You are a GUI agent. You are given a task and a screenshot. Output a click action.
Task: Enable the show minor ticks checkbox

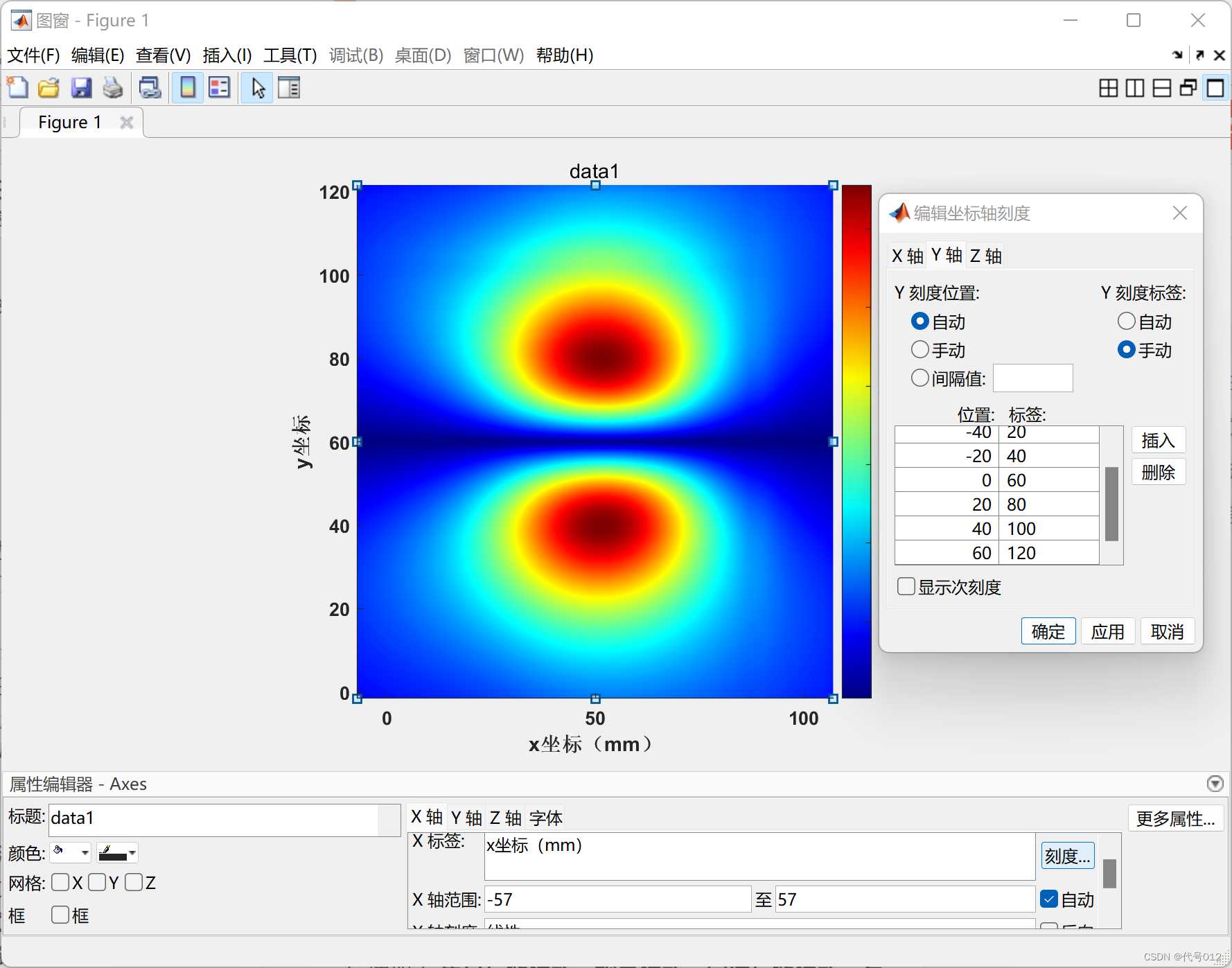(x=906, y=587)
